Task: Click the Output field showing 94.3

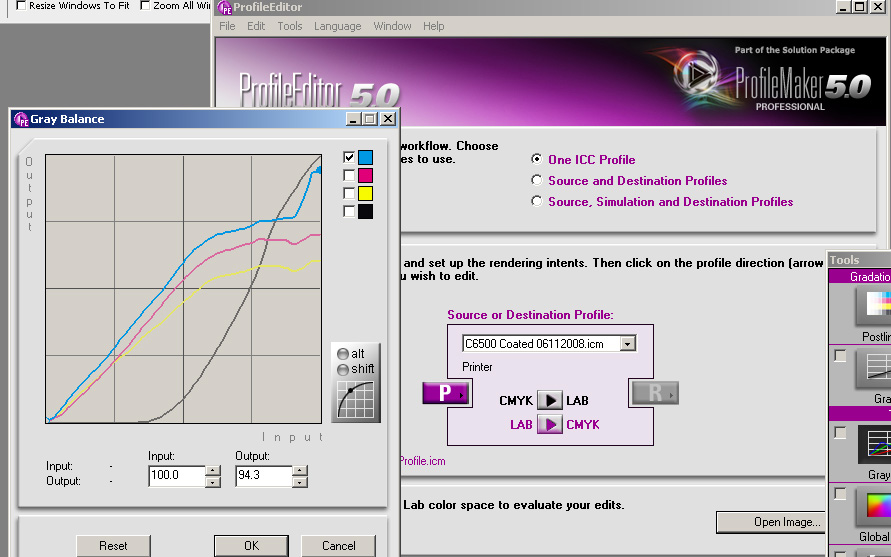Action: click(x=264, y=476)
